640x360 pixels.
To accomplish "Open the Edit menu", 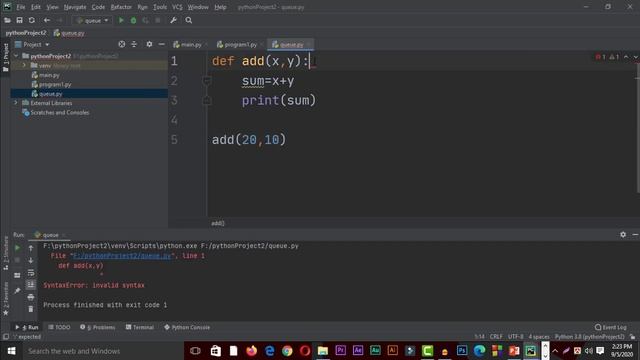I will (x=36, y=7).
